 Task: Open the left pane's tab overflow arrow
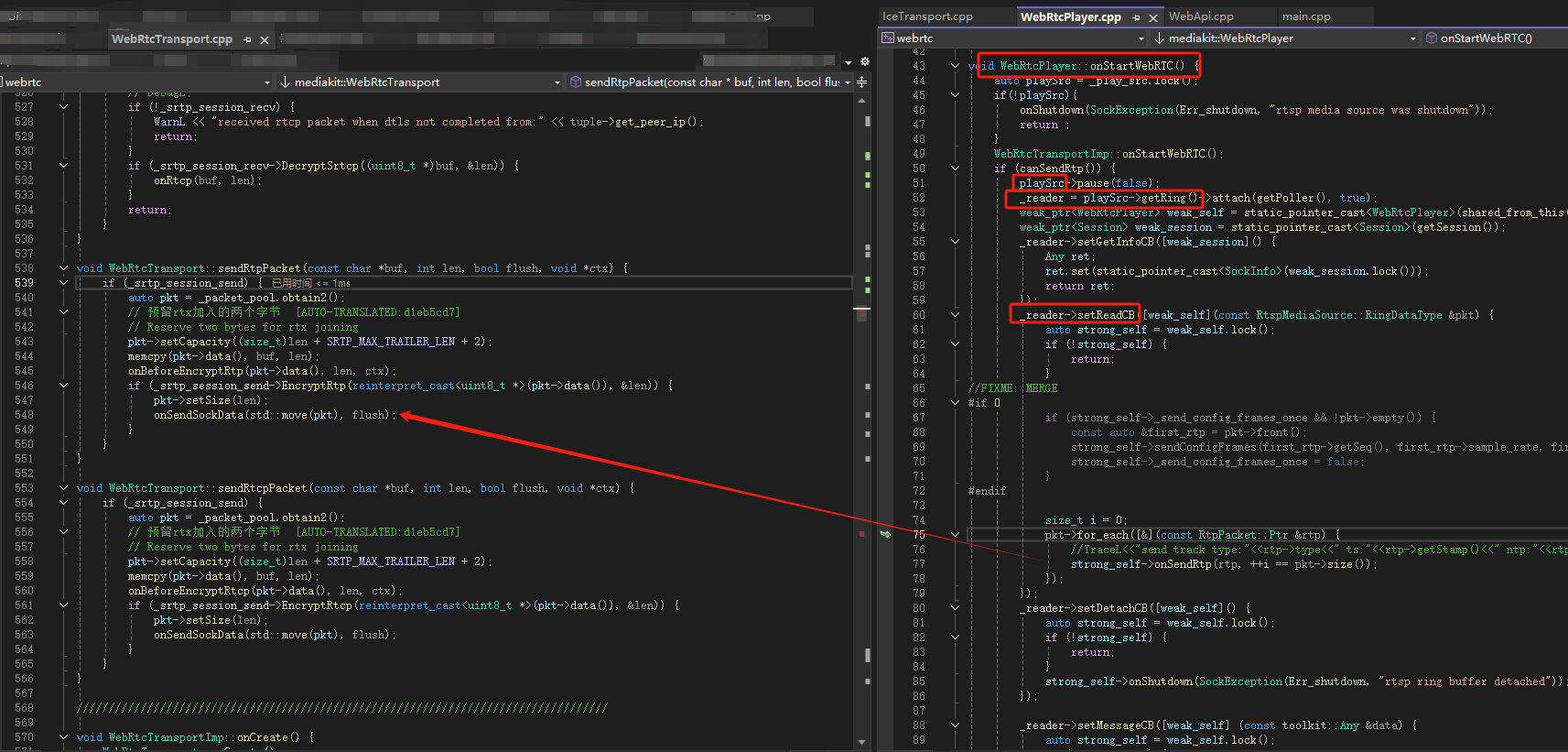[849, 62]
